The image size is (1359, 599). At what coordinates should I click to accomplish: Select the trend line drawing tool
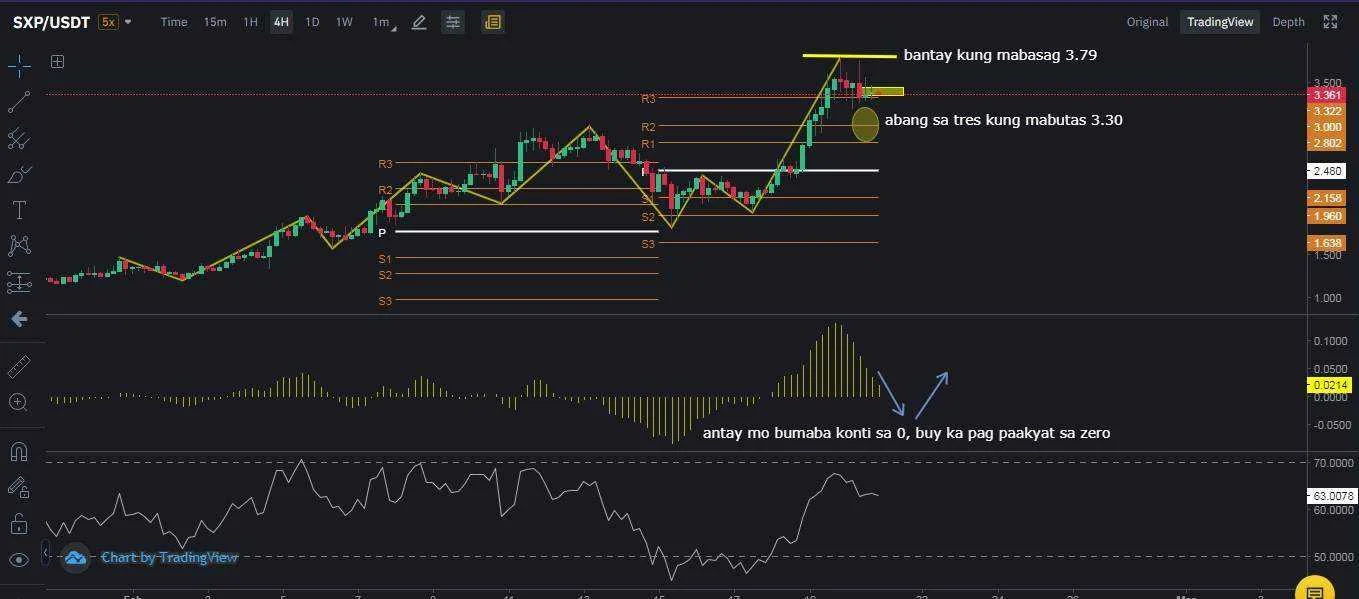pos(19,102)
